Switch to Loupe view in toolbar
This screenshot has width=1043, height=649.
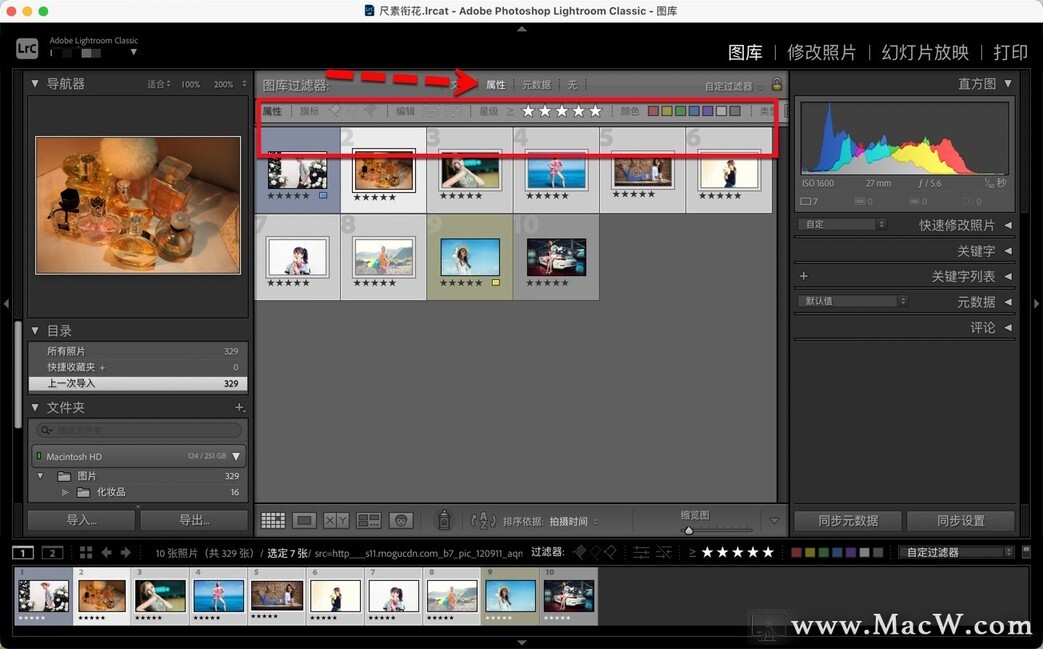(x=305, y=521)
